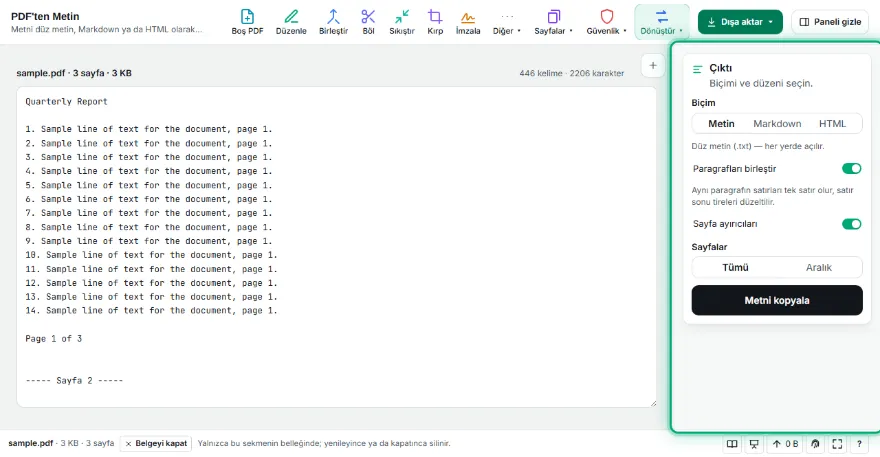Click the Paneli gizle button
This screenshot has width=880, height=457.
[x=830, y=22]
